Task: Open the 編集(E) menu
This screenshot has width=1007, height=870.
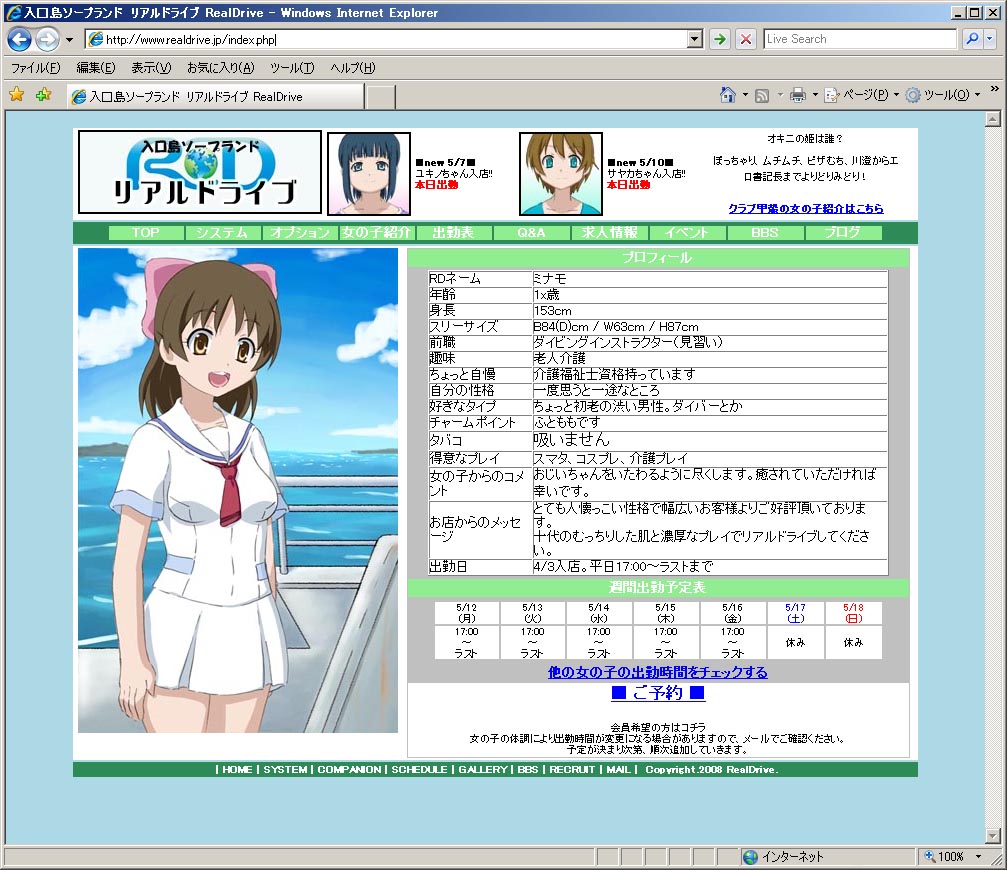Action: pyautogui.click(x=96, y=67)
